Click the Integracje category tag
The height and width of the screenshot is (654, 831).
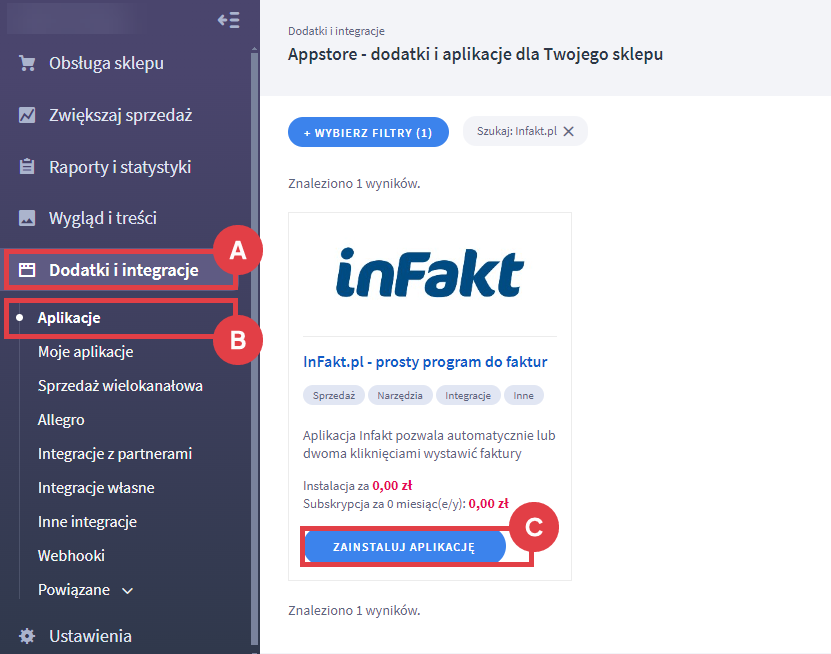(x=468, y=395)
